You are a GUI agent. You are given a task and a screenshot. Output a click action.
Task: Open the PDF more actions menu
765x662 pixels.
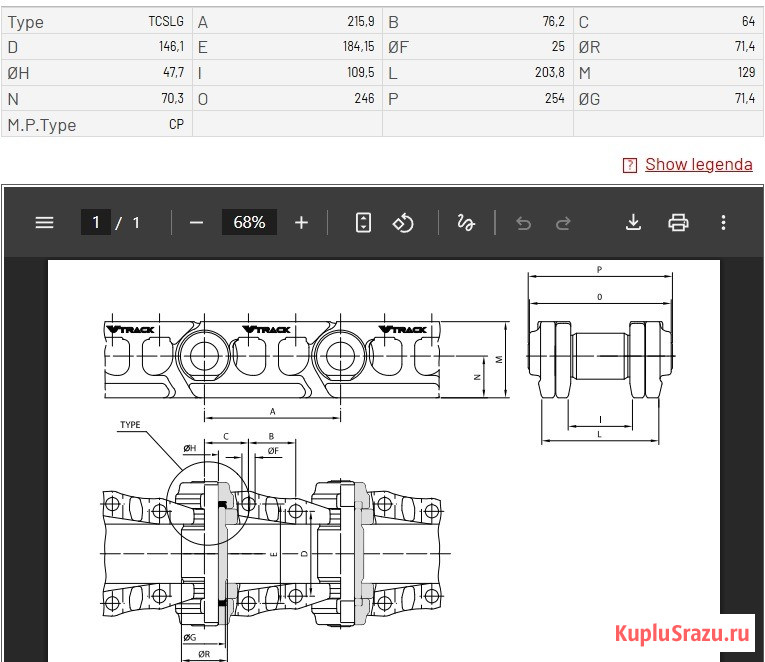tap(724, 222)
